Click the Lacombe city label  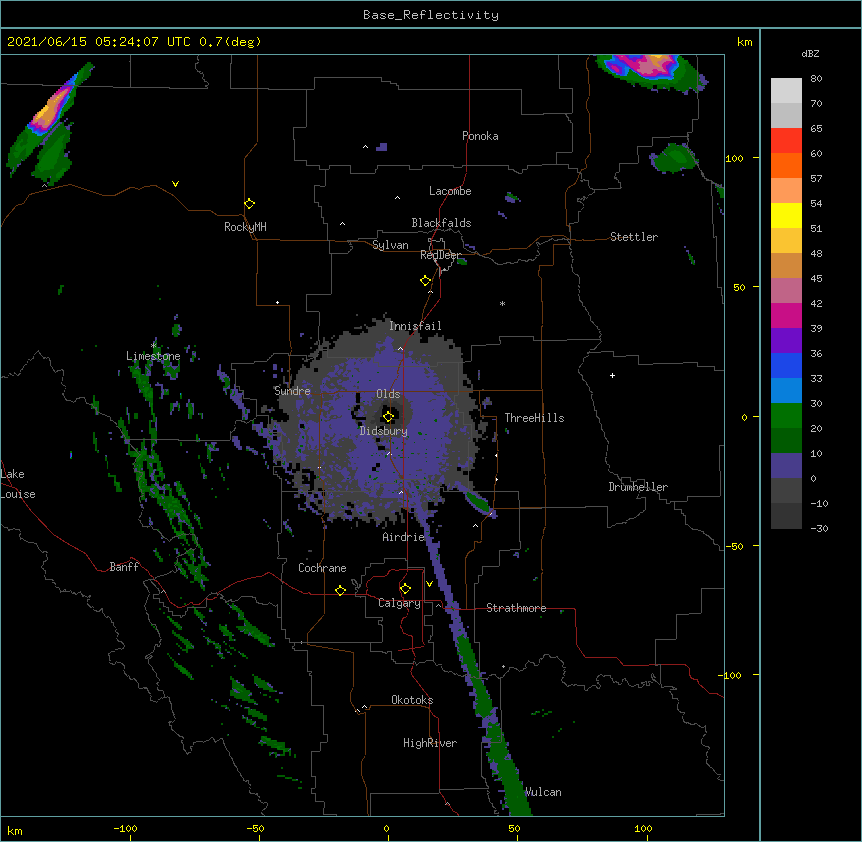click(x=450, y=191)
